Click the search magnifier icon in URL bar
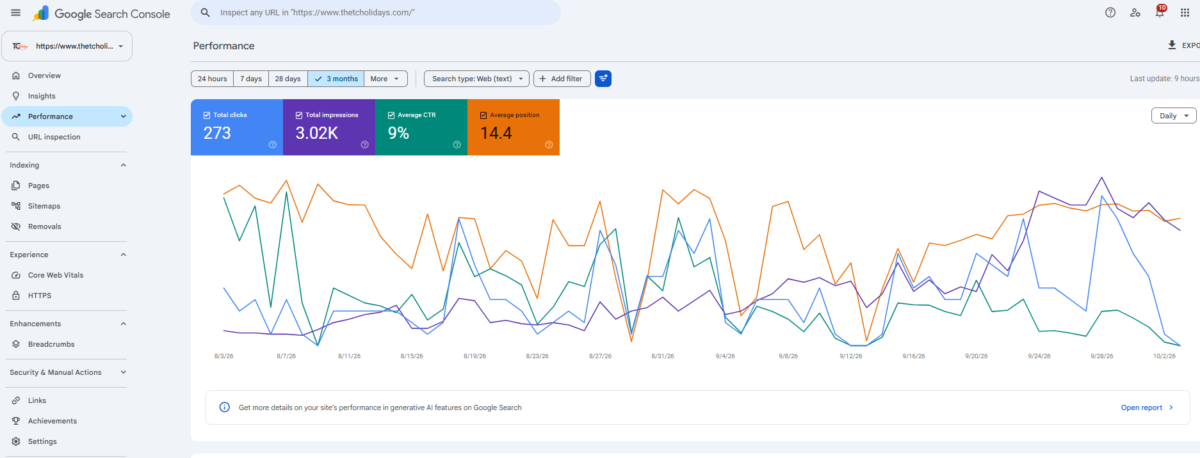 click(205, 13)
